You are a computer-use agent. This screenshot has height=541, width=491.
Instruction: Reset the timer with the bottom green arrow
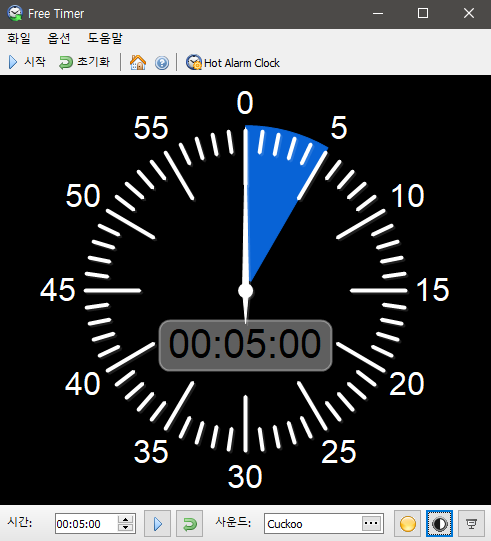point(189,524)
